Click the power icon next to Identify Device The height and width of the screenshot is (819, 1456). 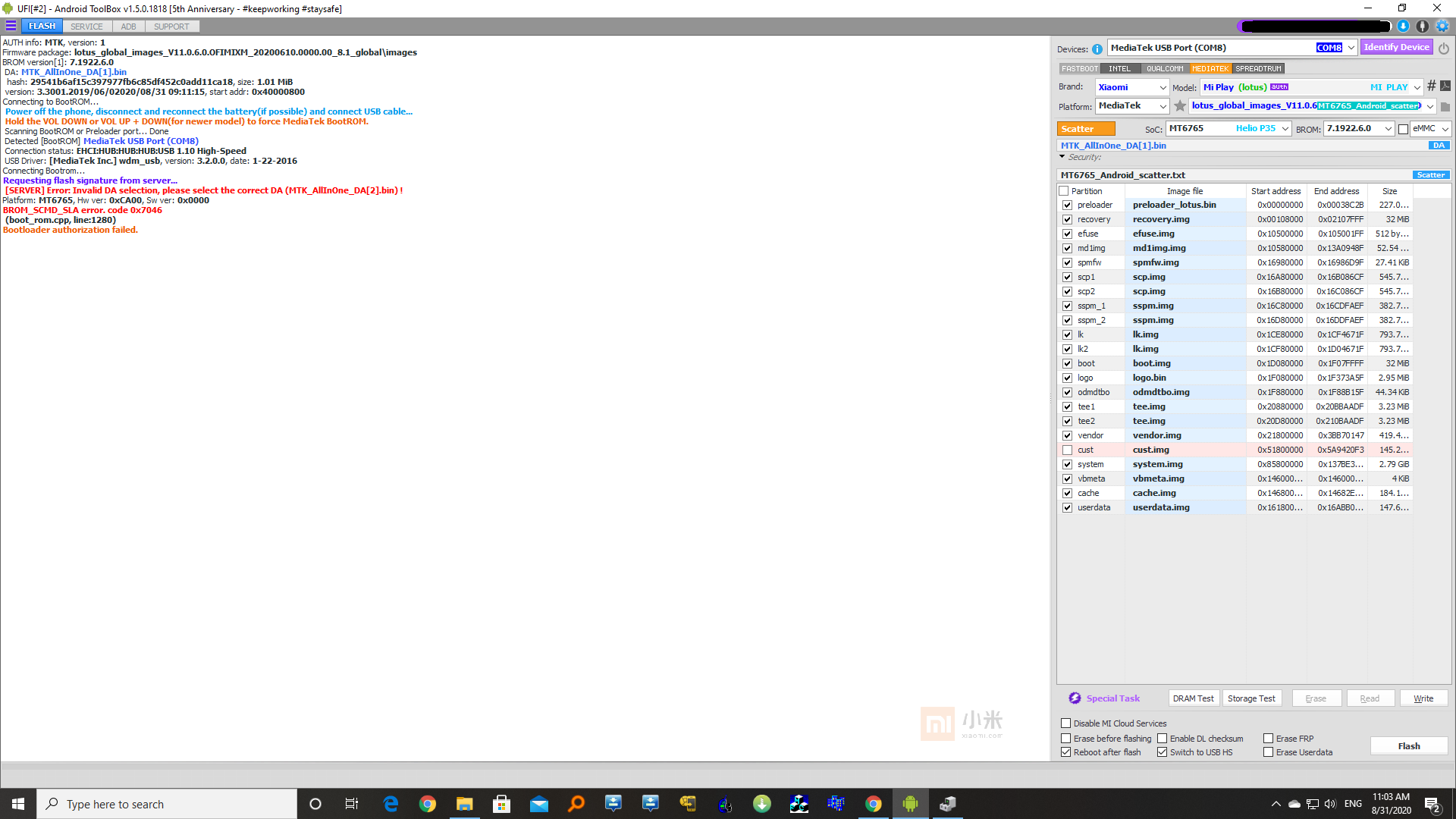[x=1444, y=48]
